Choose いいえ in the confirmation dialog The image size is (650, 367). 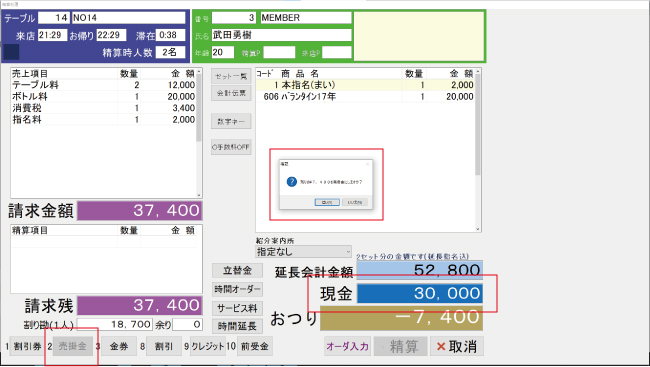point(355,202)
